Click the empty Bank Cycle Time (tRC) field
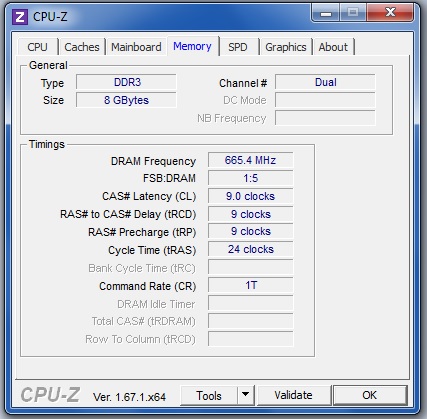This screenshot has height=419, width=427. point(251,267)
